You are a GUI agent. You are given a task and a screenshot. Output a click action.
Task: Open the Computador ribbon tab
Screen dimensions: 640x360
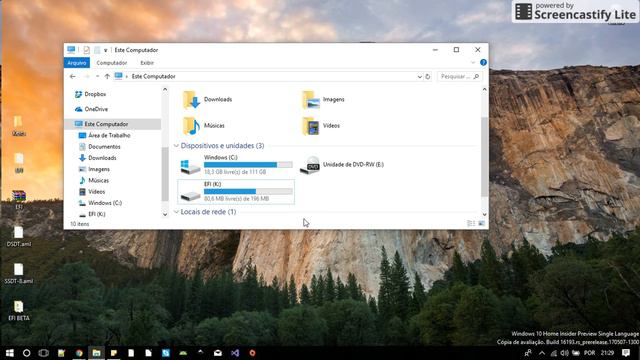click(112, 63)
